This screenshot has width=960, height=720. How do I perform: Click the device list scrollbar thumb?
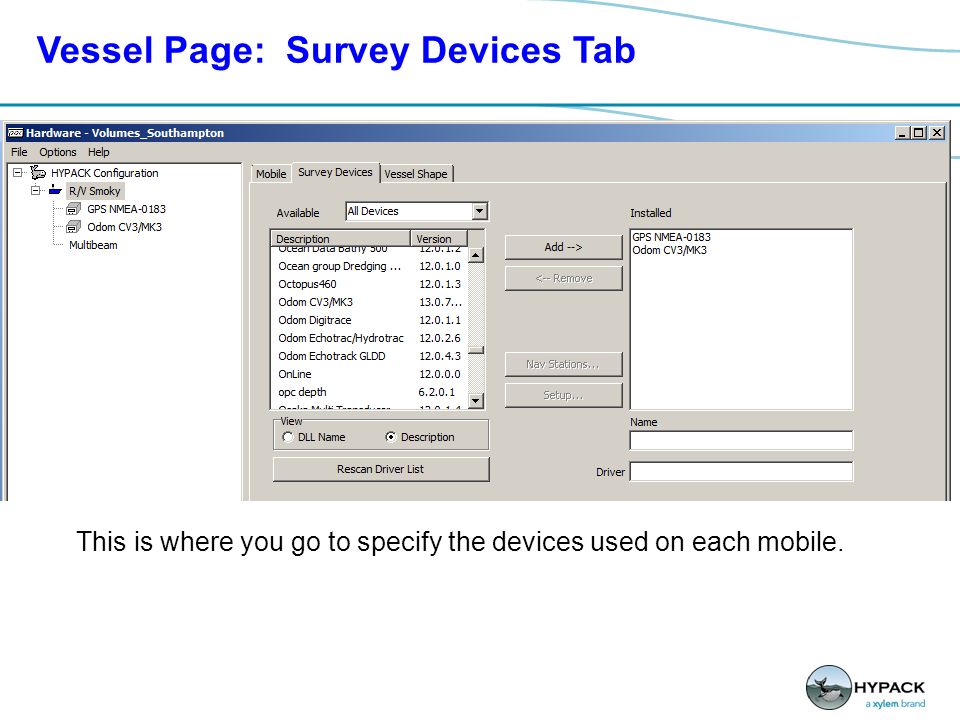click(476, 350)
